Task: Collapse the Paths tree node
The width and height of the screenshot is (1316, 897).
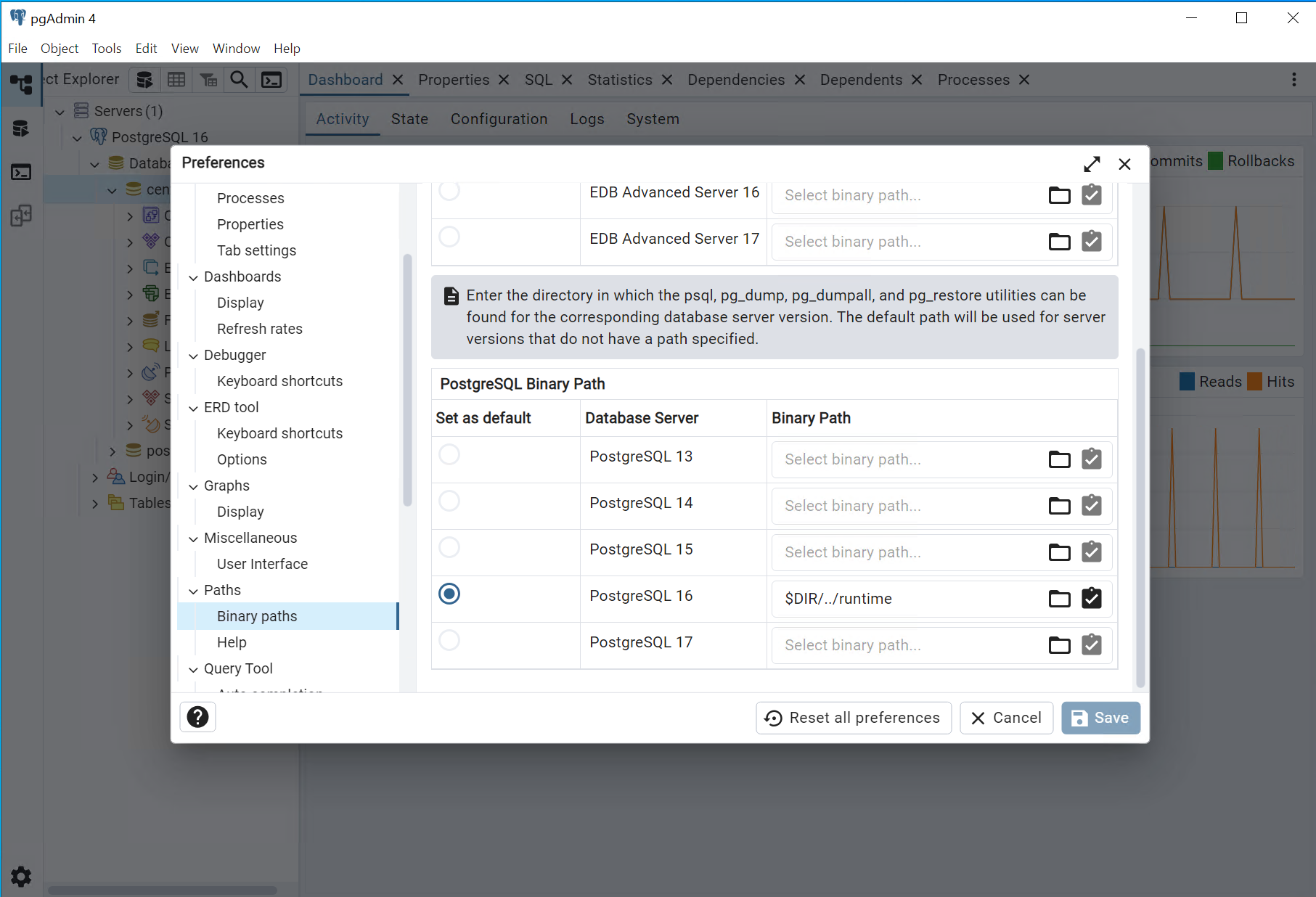Action: [193, 591]
